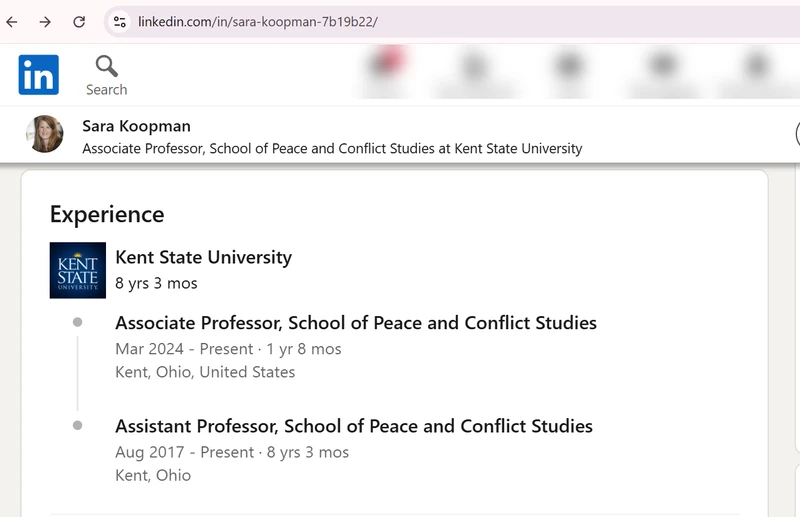Screen dimensions: 800x517
Task: Select Associate Professor position title
Action: [356, 323]
